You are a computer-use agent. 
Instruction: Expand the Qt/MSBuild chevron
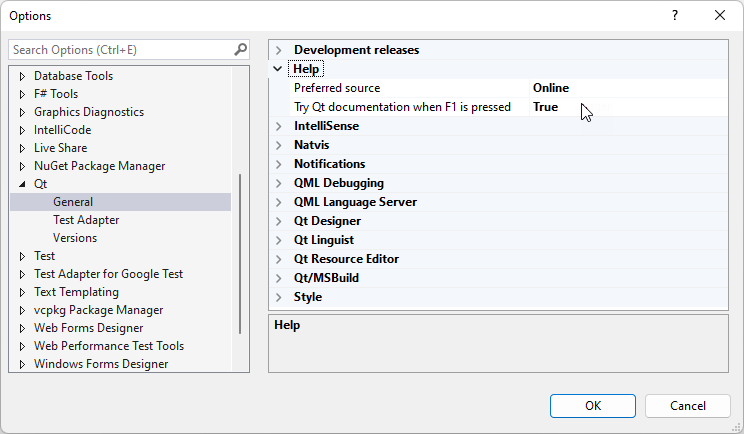pyautogui.click(x=279, y=278)
